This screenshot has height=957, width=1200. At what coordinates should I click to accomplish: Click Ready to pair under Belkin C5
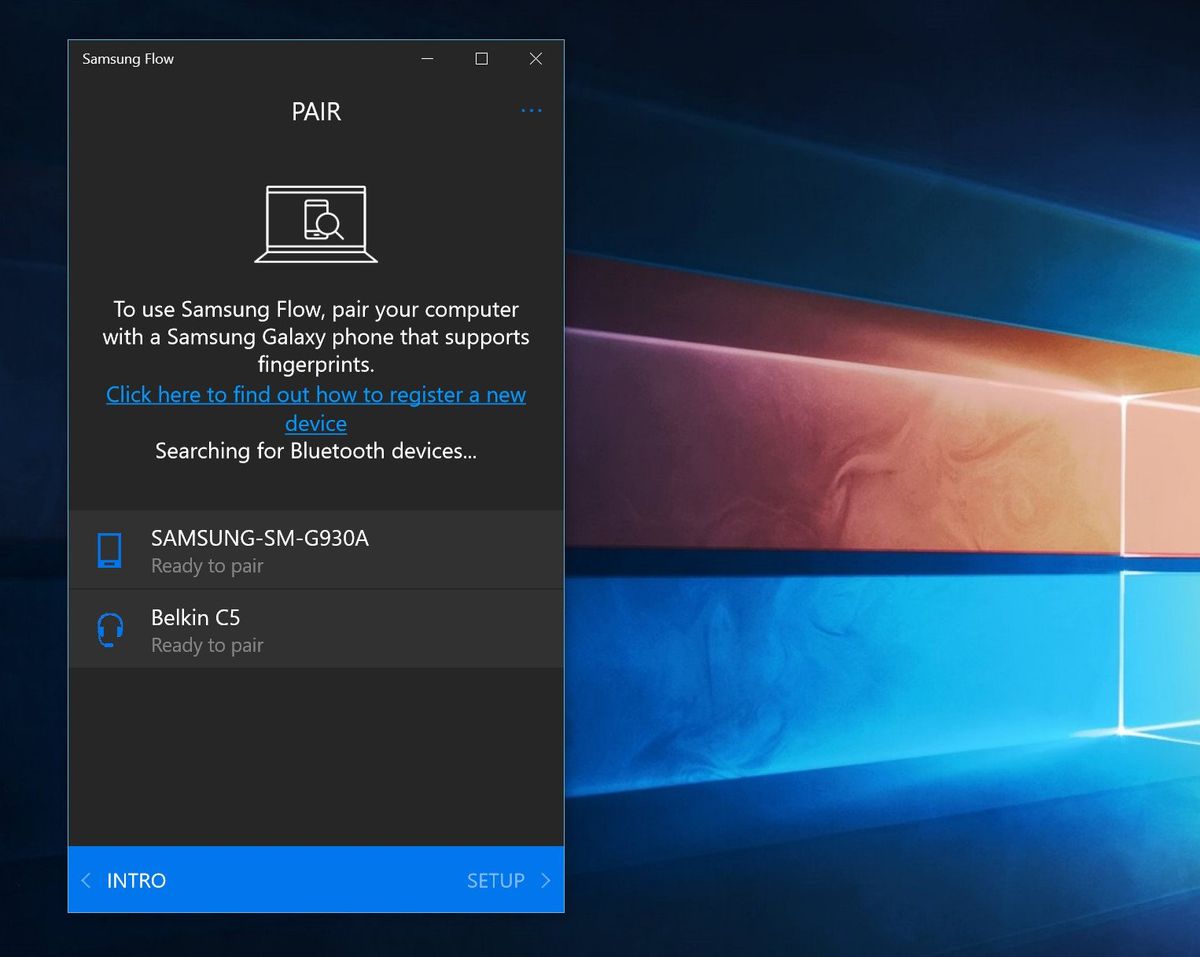pos(207,645)
